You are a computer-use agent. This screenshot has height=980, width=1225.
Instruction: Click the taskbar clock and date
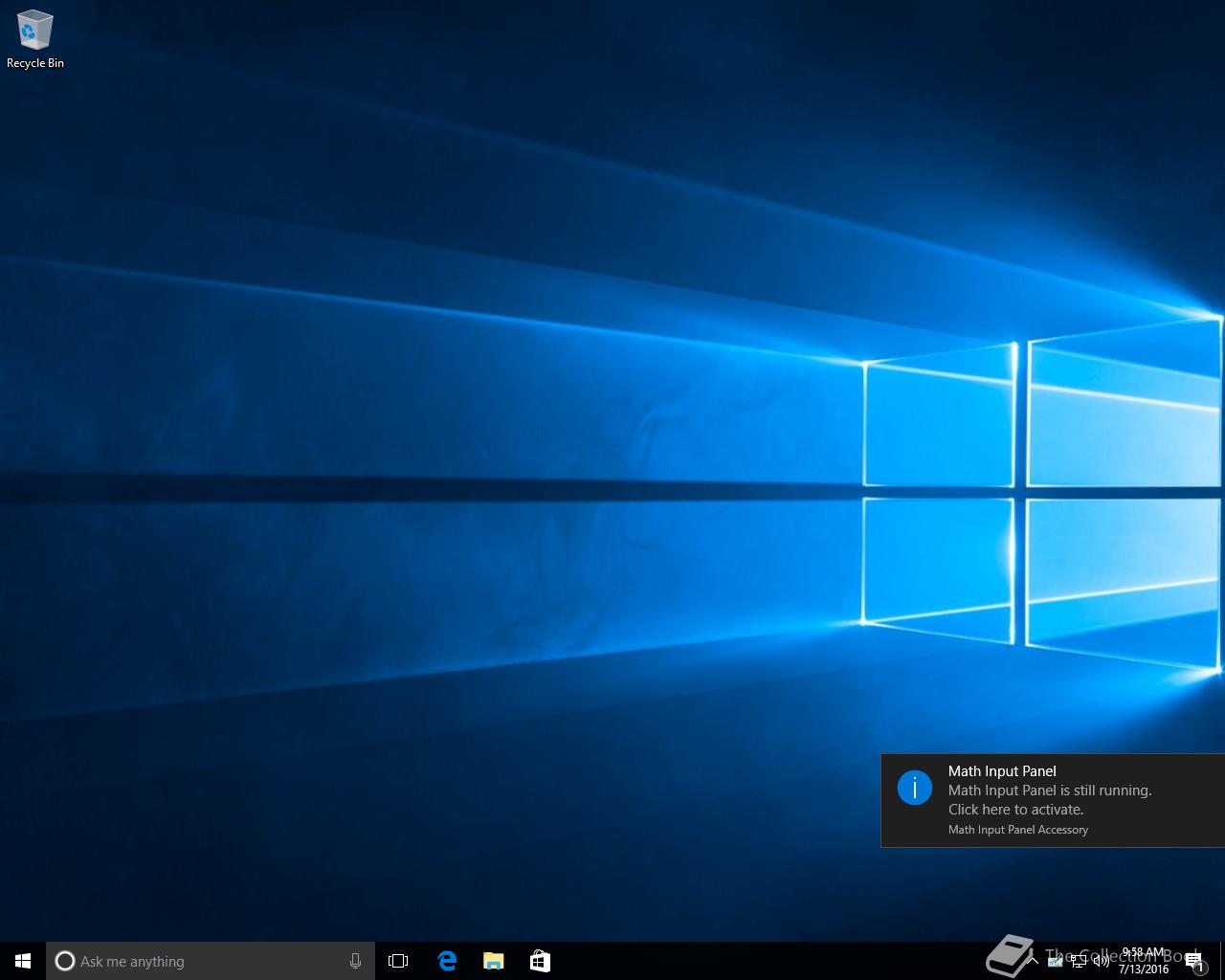[x=1144, y=961]
